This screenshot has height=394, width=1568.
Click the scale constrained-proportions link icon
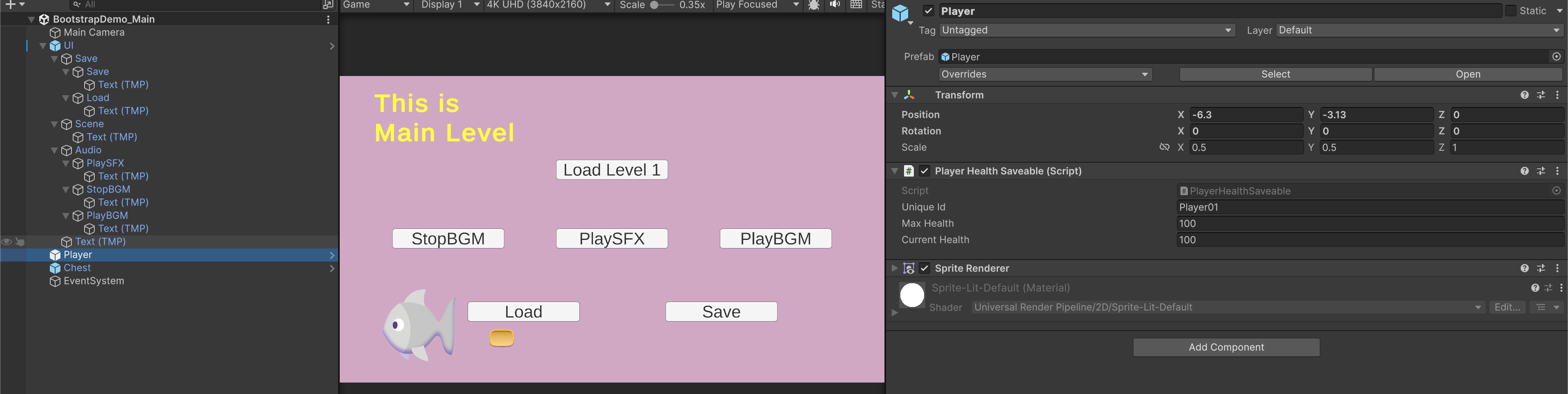[x=1164, y=148]
